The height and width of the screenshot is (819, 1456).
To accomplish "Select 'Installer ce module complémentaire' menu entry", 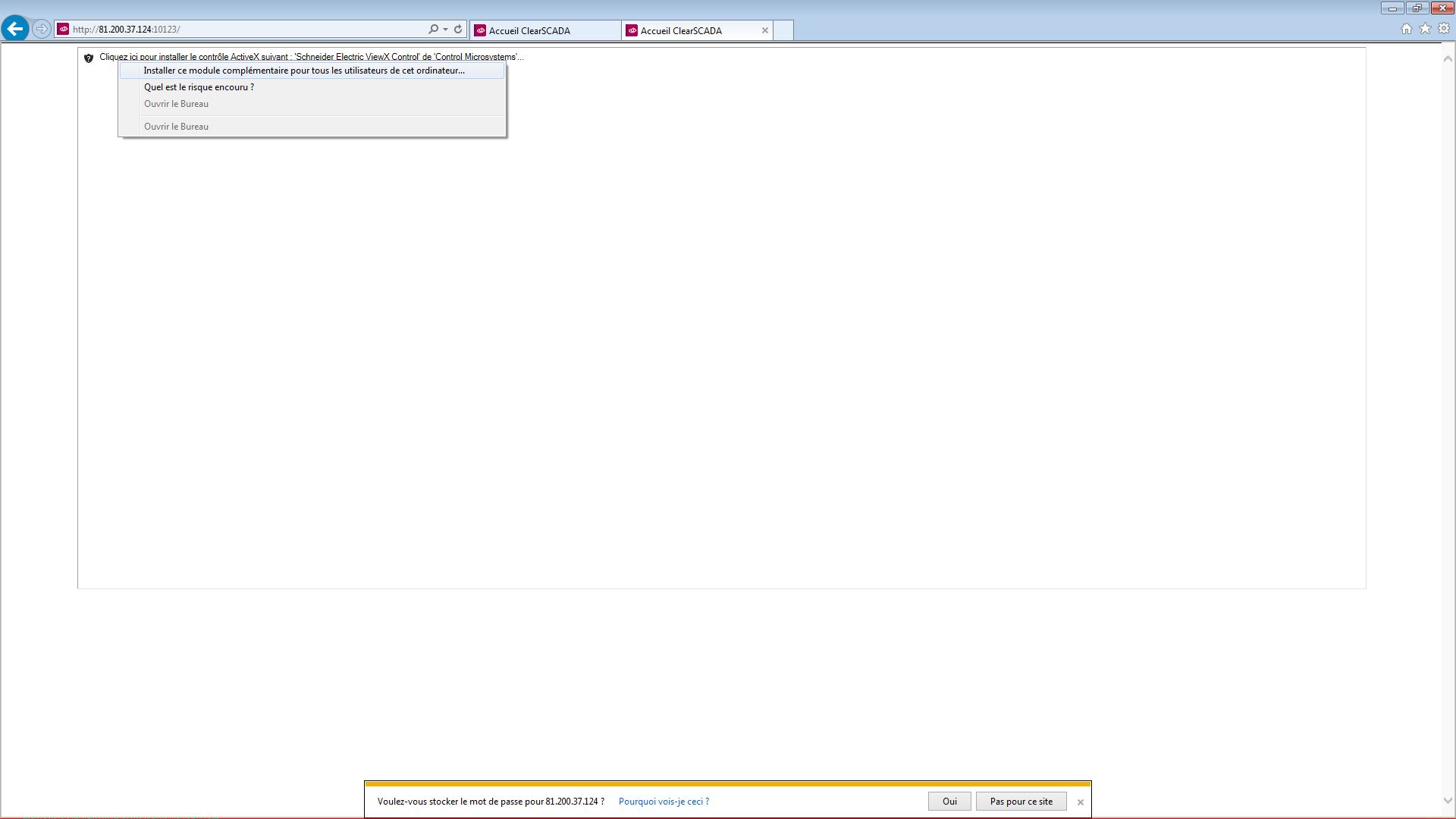I will point(304,71).
